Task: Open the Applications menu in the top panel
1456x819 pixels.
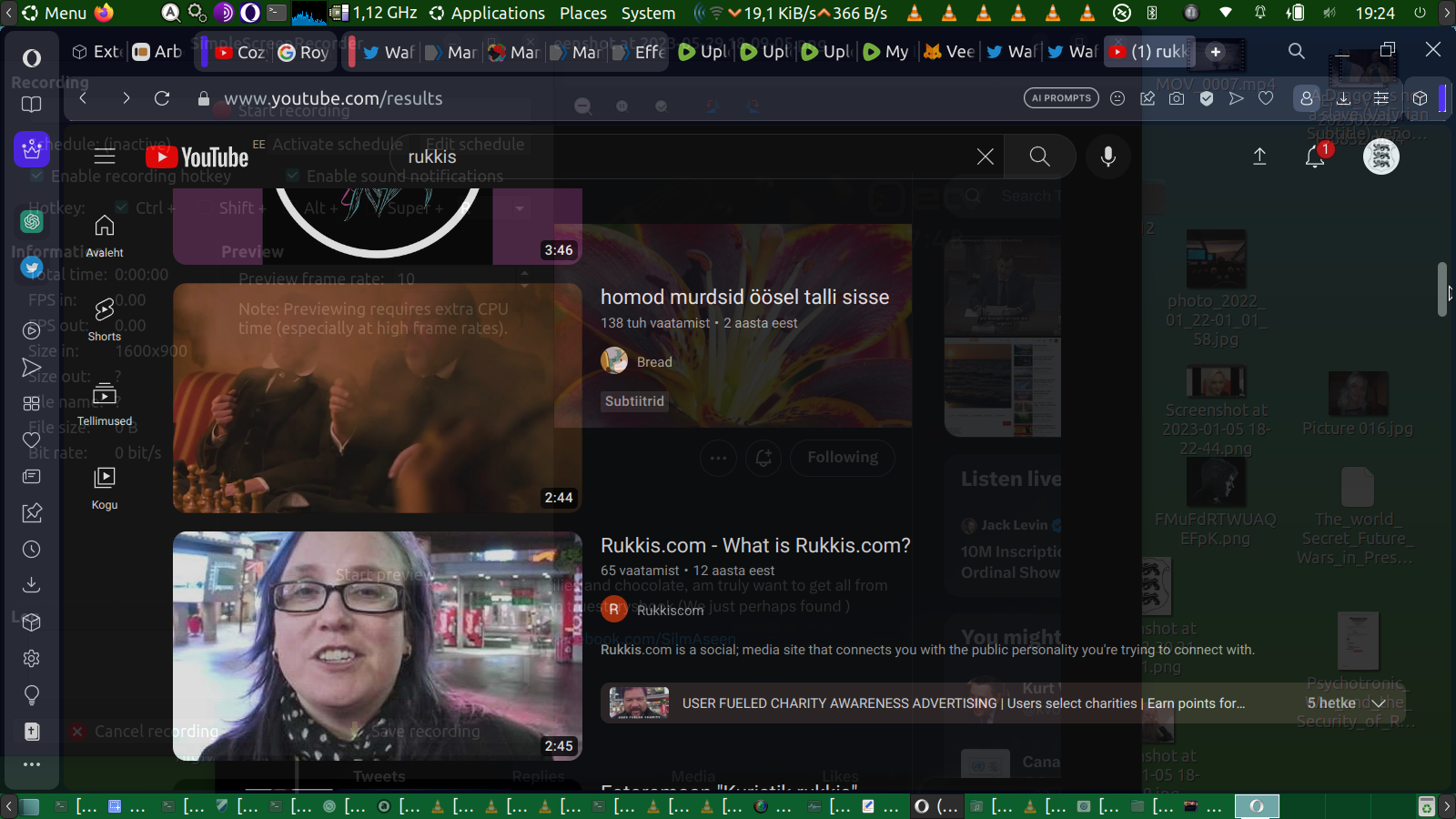Action: 487,13
